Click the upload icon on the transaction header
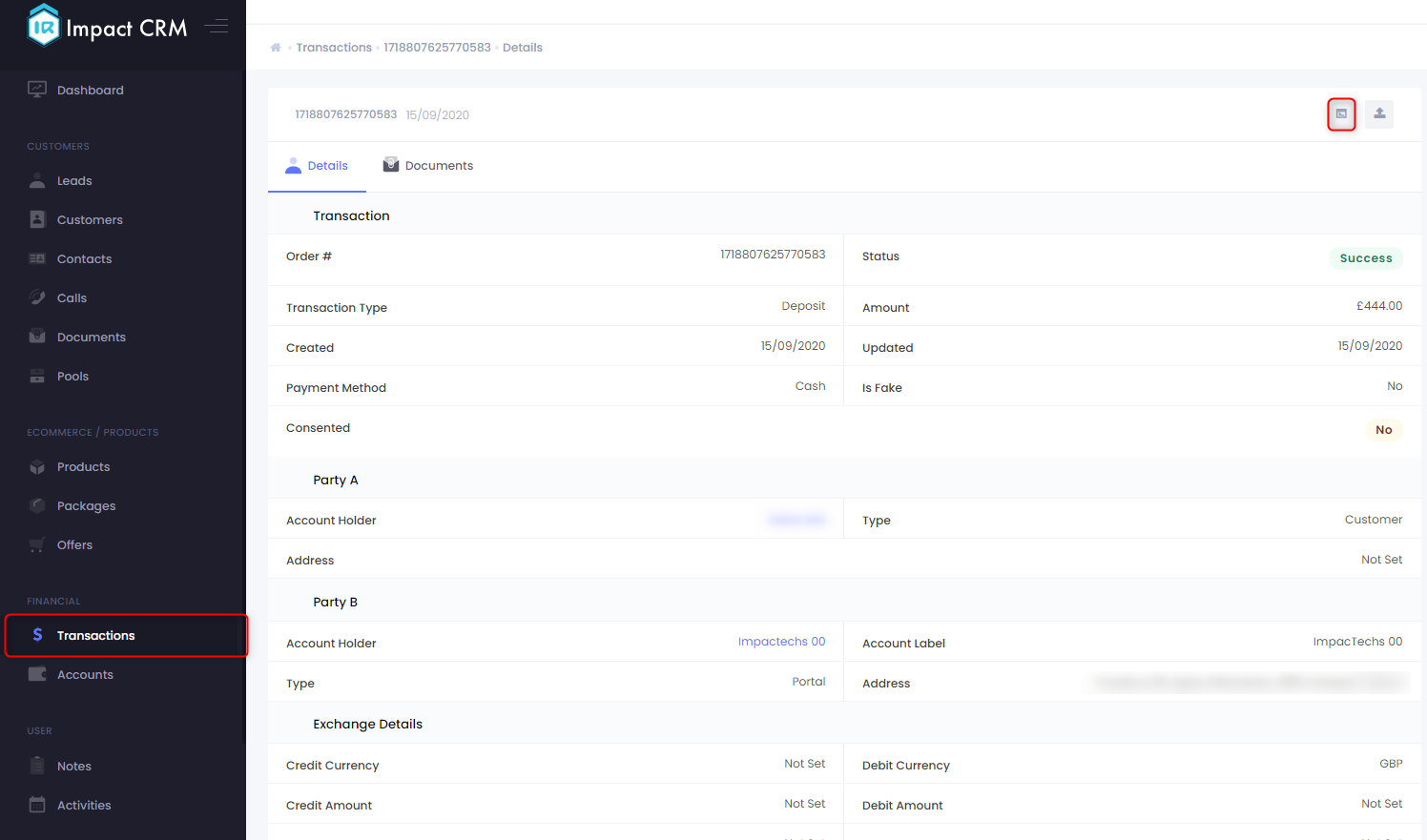The image size is (1427, 840). pyautogui.click(x=1378, y=113)
